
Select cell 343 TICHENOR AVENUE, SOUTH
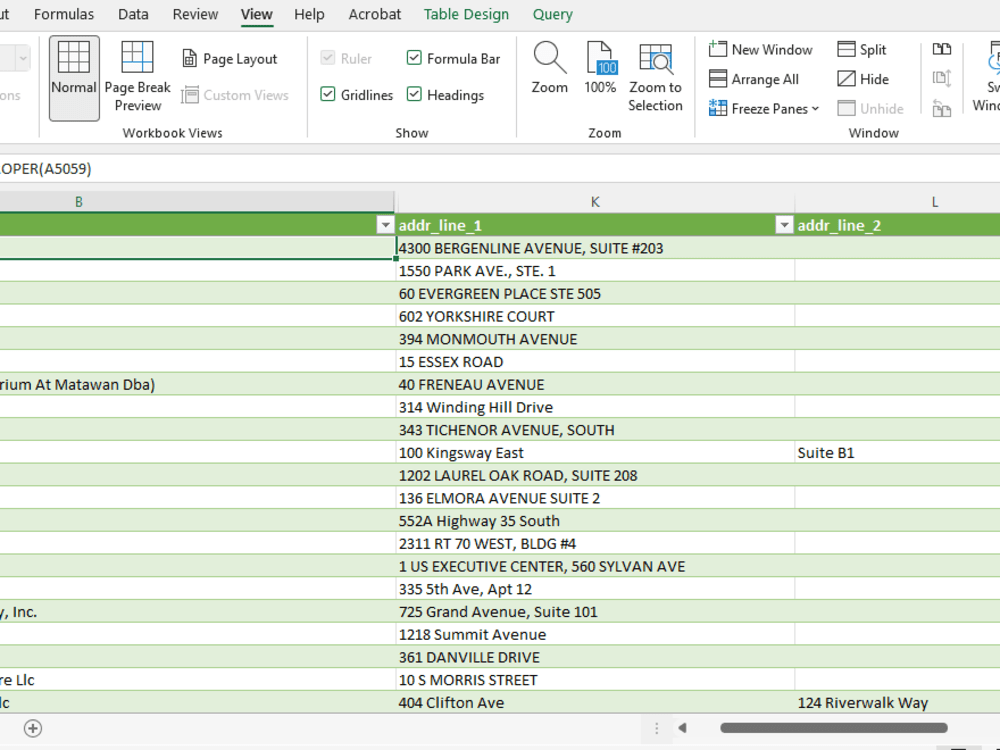(595, 430)
